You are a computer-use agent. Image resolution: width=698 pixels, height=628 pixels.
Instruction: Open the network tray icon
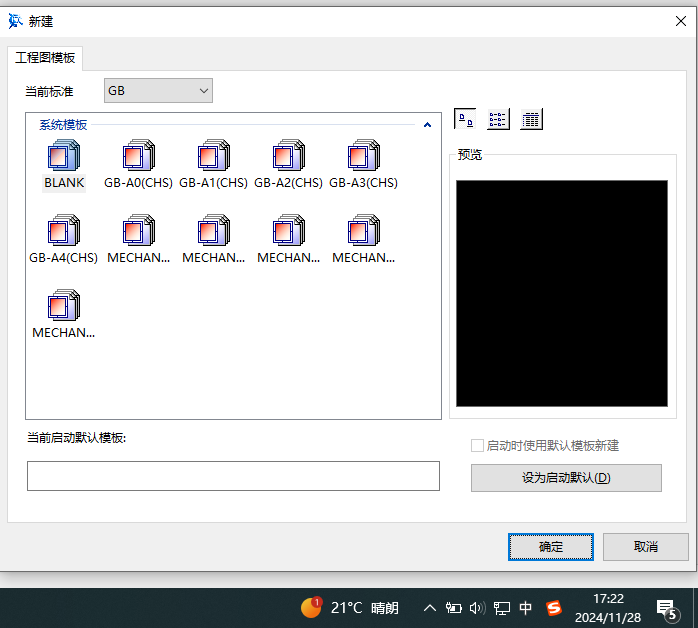(502, 608)
